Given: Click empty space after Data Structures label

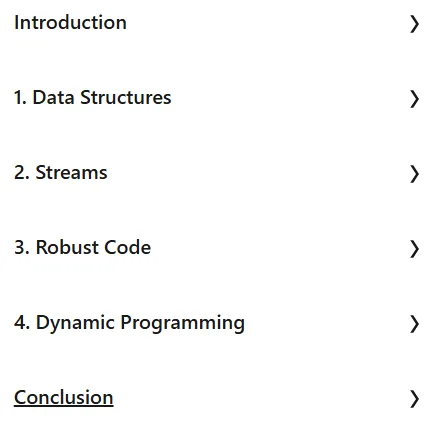Looking at the screenshot, I should [x=290, y=98].
